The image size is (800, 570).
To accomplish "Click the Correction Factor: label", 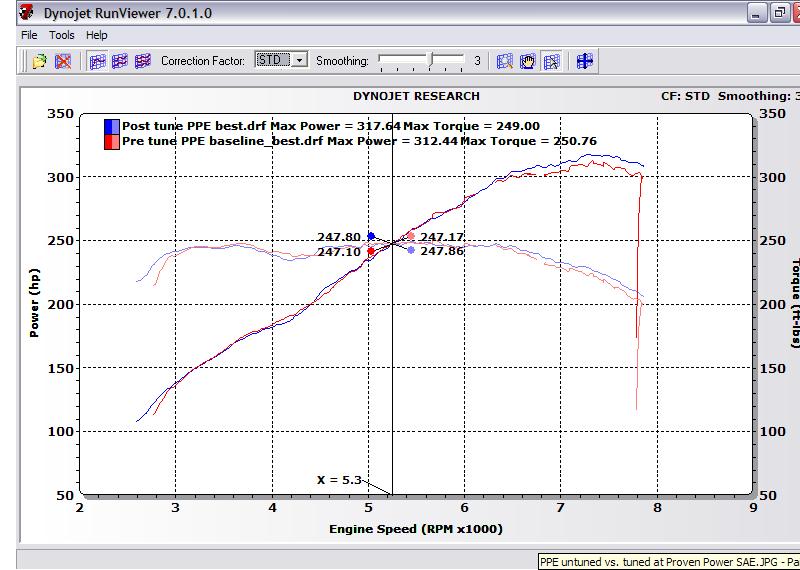I will point(203,61).
